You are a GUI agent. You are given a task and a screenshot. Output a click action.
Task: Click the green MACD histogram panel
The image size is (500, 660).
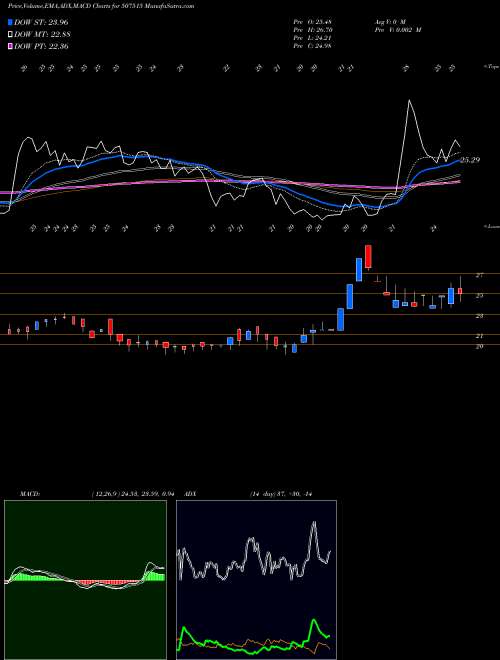click(85, 580)
